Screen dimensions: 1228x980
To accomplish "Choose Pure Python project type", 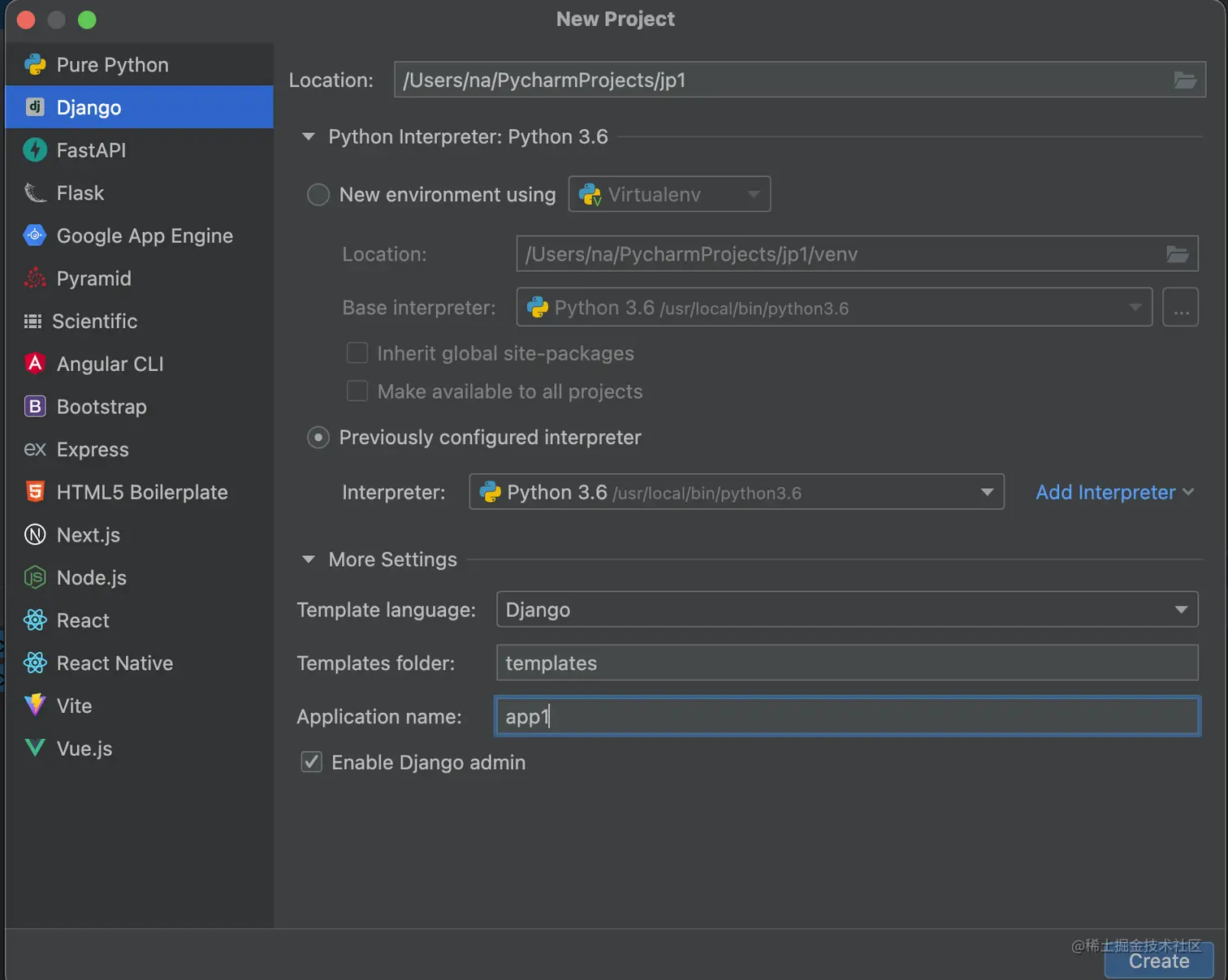I will [112, 65].
